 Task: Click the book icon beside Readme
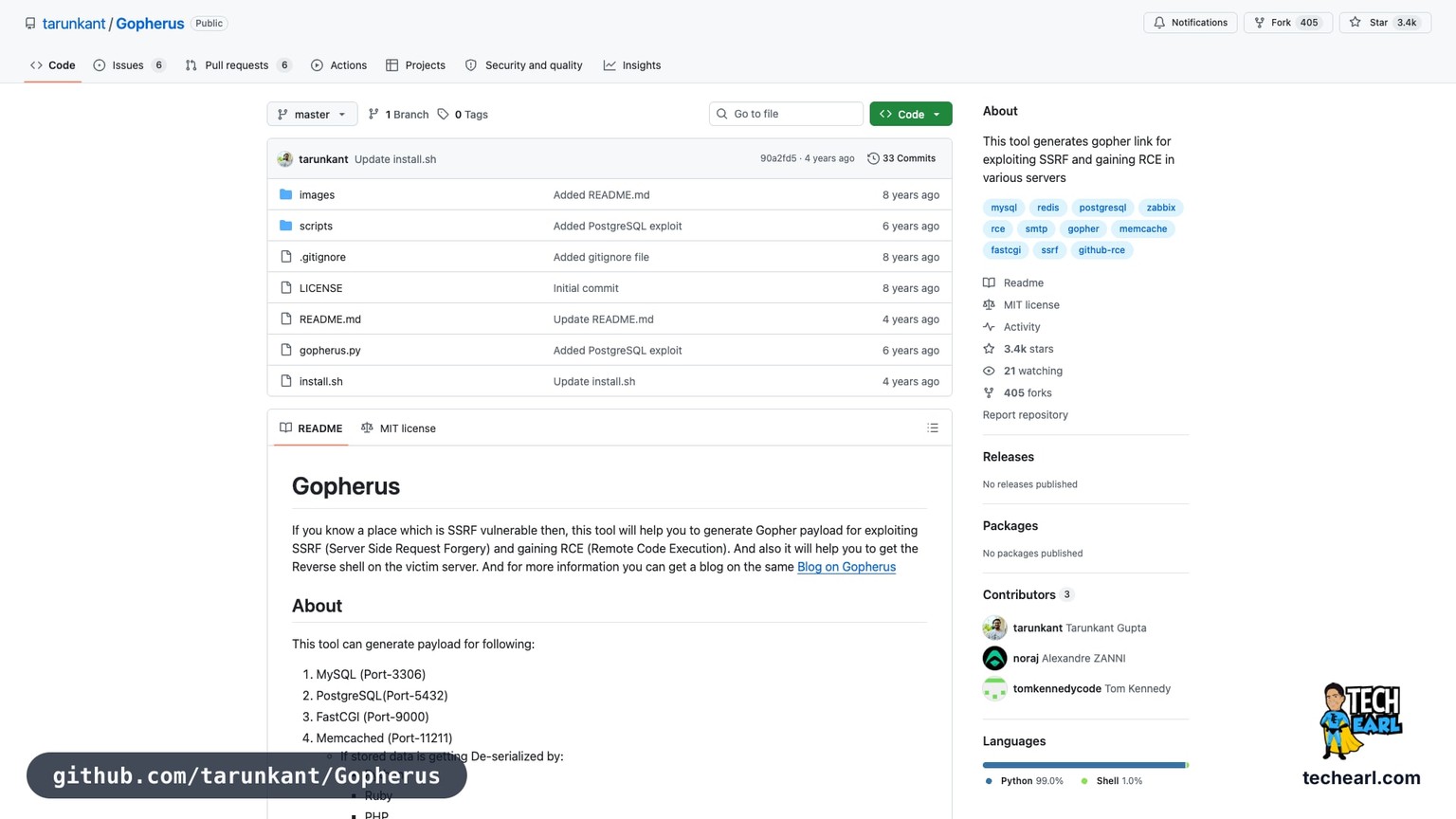(989, 282)
